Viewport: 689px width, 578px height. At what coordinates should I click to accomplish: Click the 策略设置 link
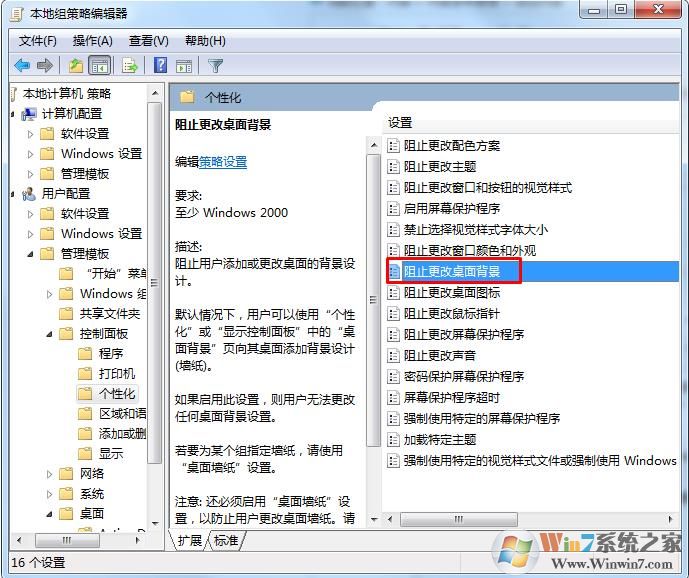[223, 162]
